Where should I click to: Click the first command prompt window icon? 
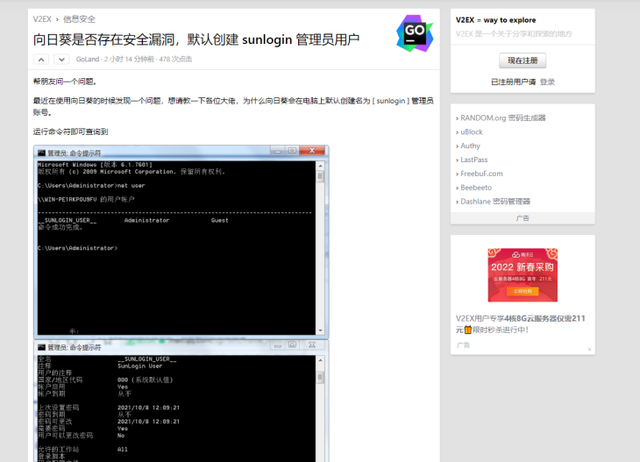(x=40, y=151)
